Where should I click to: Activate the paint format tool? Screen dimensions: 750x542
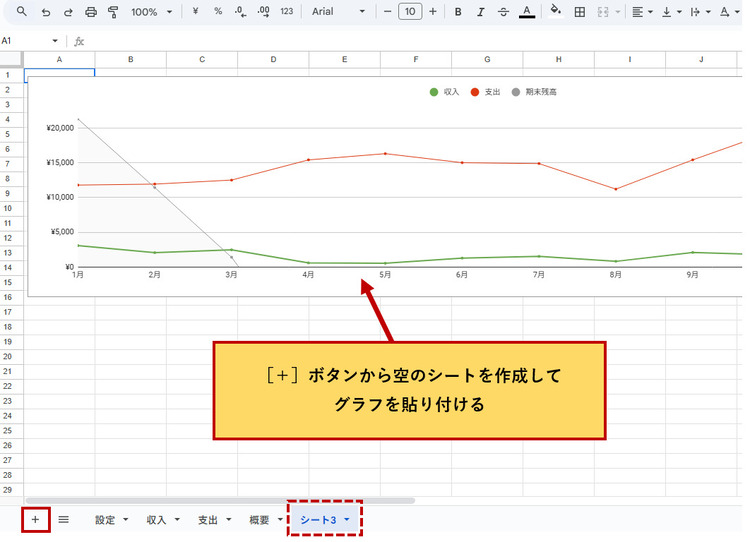113,12
